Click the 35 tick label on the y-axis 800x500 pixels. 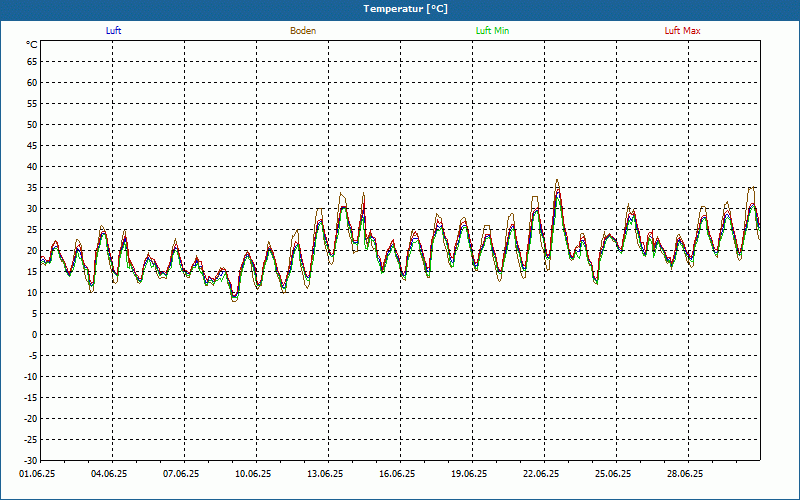31,188
